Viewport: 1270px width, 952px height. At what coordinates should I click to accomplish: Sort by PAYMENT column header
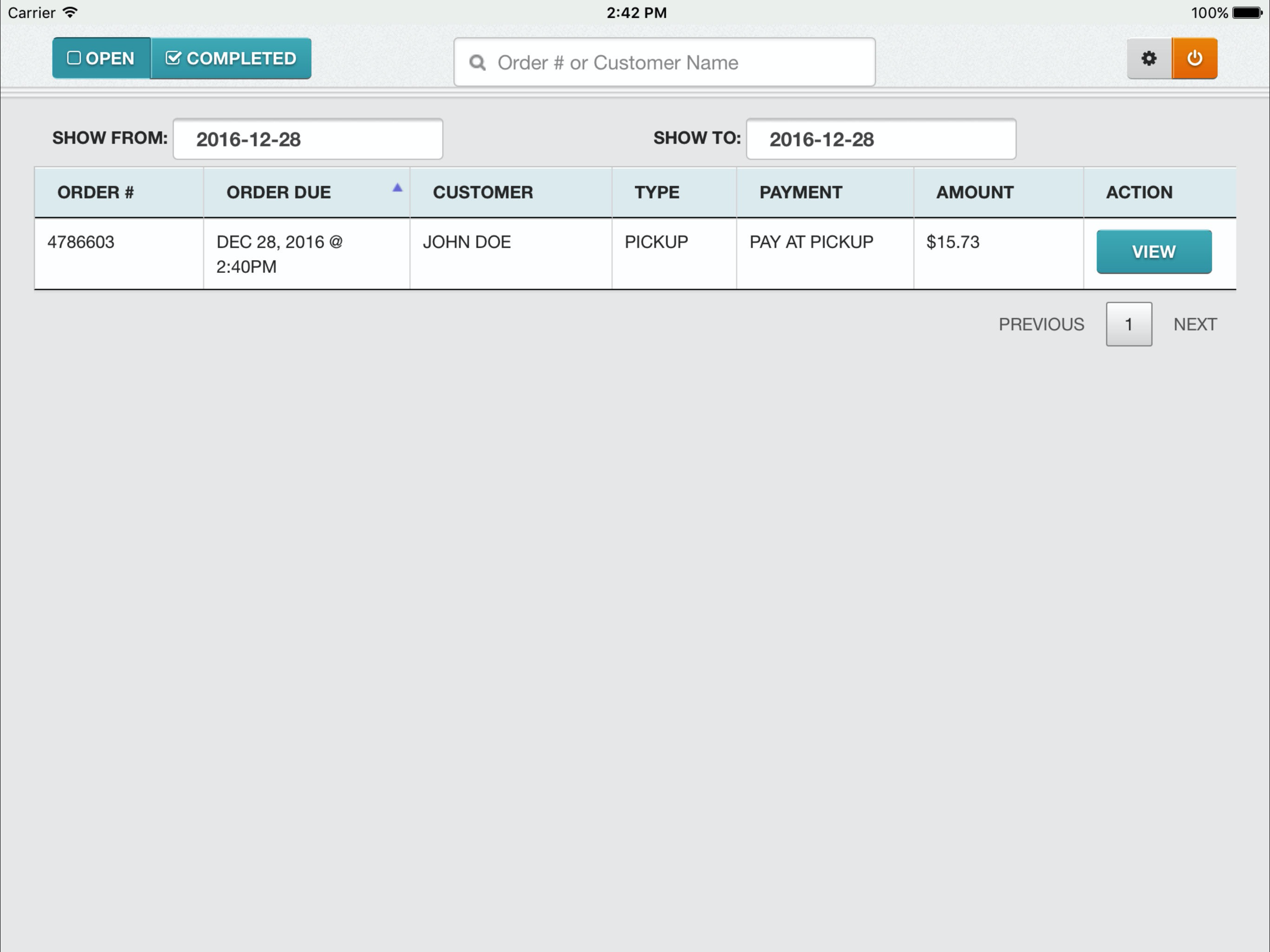click(x=825, y=192)
